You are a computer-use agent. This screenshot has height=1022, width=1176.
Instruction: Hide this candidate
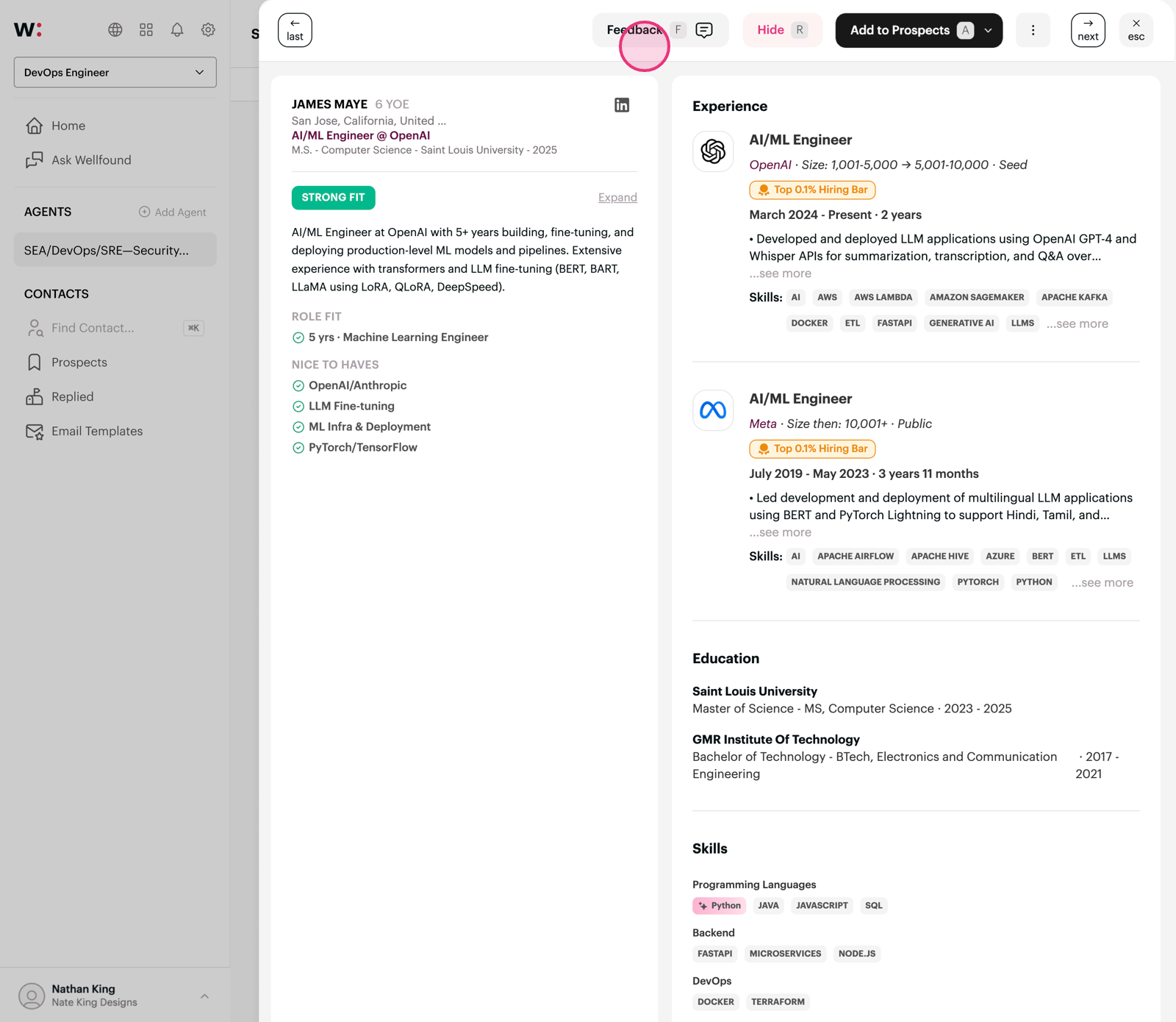[x=782, y=30]
